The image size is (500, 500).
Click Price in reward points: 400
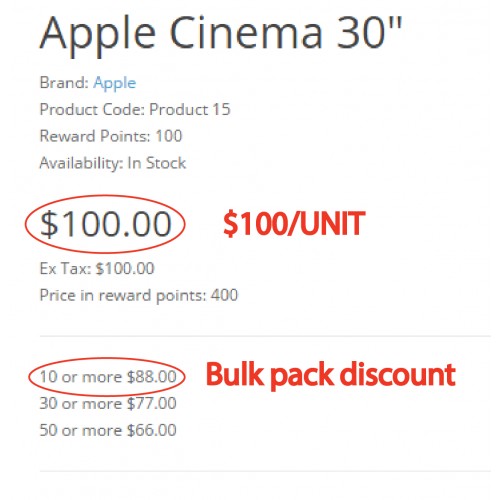tap(139, 295)
